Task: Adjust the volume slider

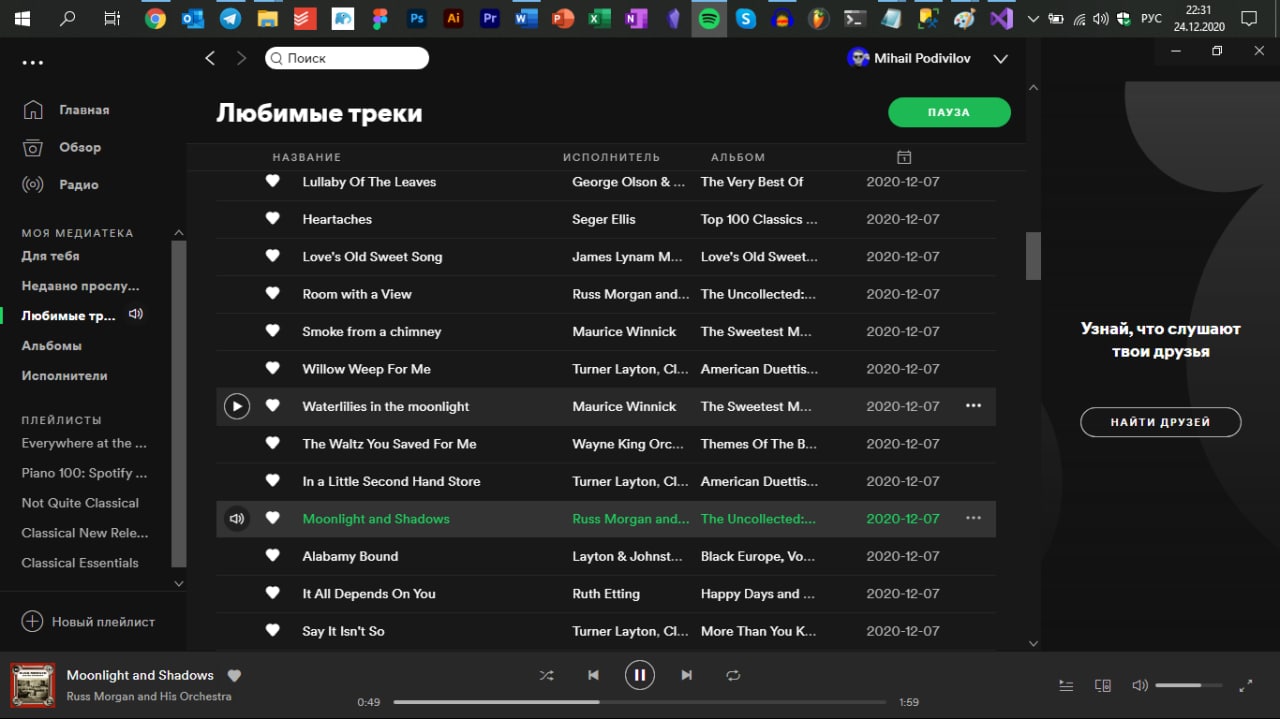Action: [x=1188, y=686]
